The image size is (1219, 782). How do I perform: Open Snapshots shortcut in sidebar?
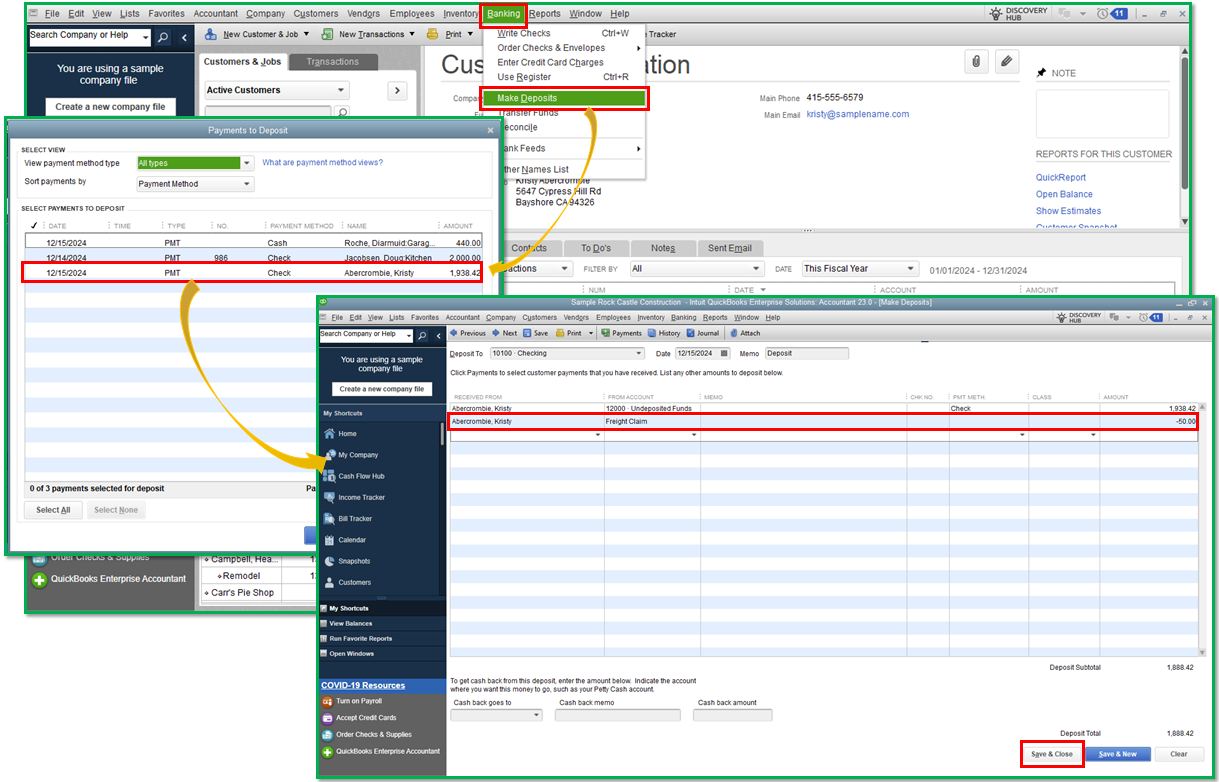point(347,561)
